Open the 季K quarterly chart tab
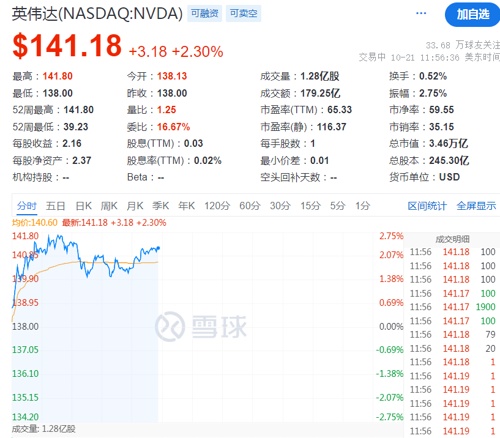 [160, 206]
